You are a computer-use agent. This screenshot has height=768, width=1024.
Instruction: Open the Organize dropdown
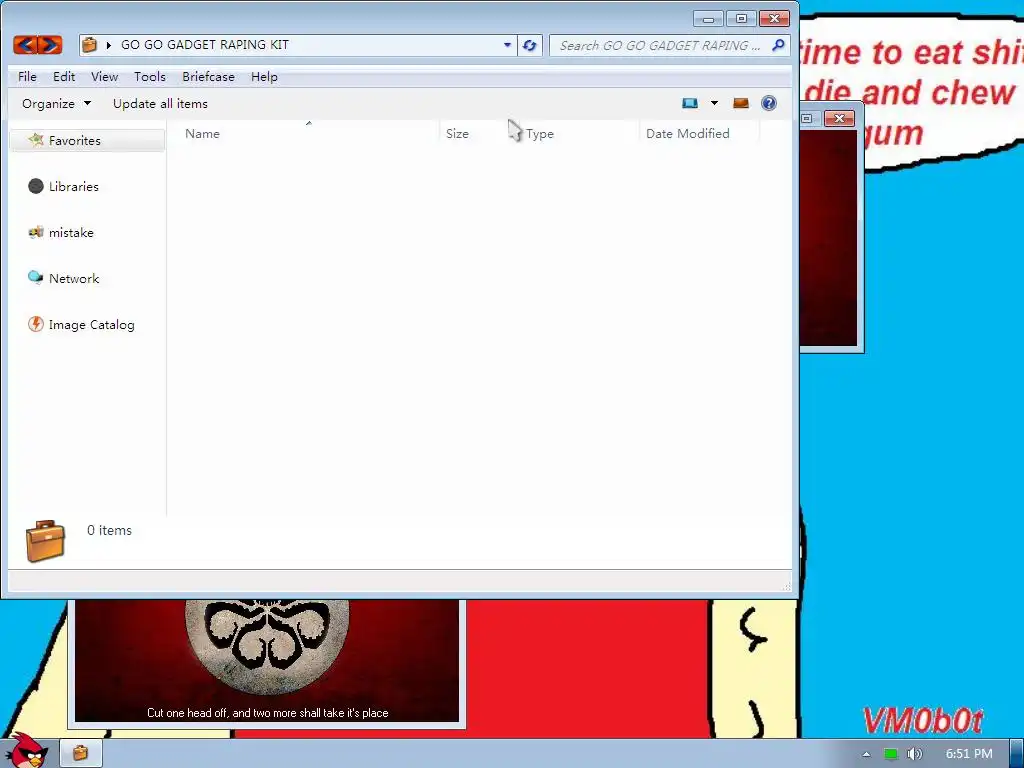pyautogui.click(x=56, y=103)
